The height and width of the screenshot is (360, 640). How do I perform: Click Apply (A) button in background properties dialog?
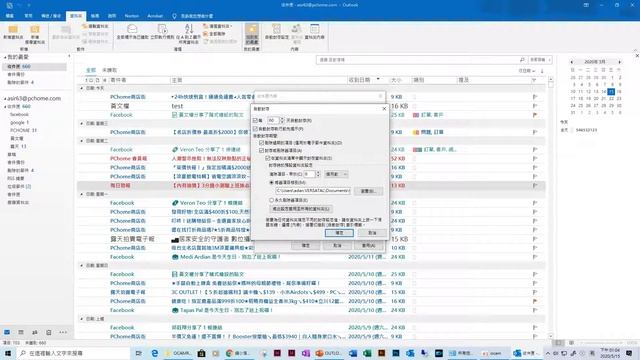[368, 245]
